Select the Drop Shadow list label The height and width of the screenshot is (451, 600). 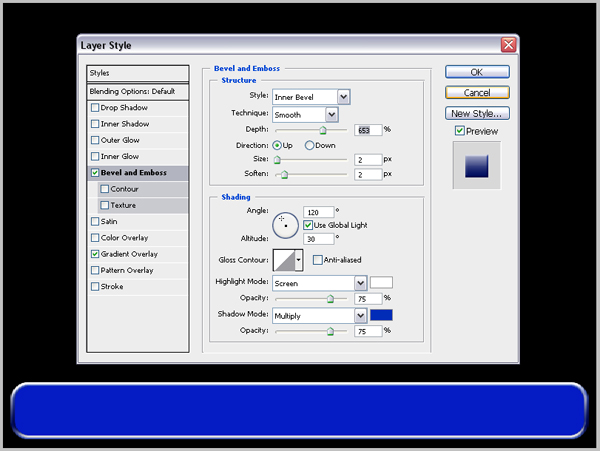124,107
